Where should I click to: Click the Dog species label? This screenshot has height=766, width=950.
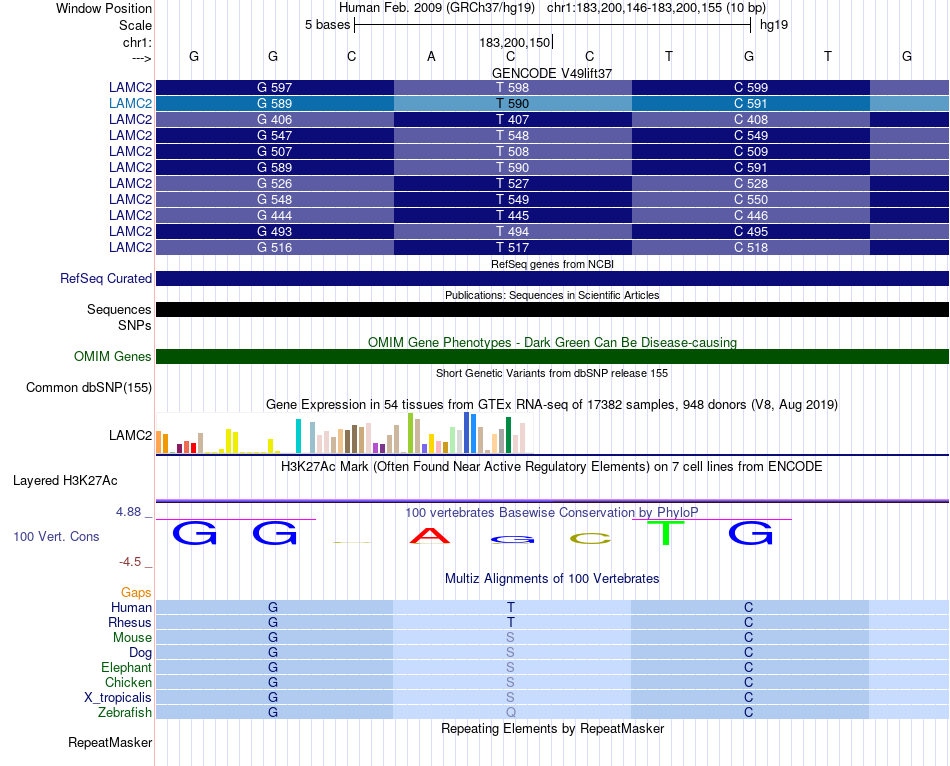coord(140,653)
